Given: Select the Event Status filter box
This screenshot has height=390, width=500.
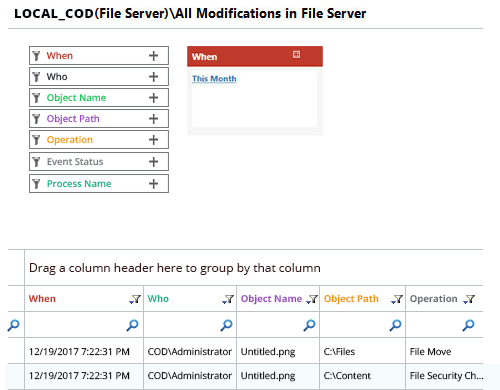Looking at the screenshot, I should 99,162.
